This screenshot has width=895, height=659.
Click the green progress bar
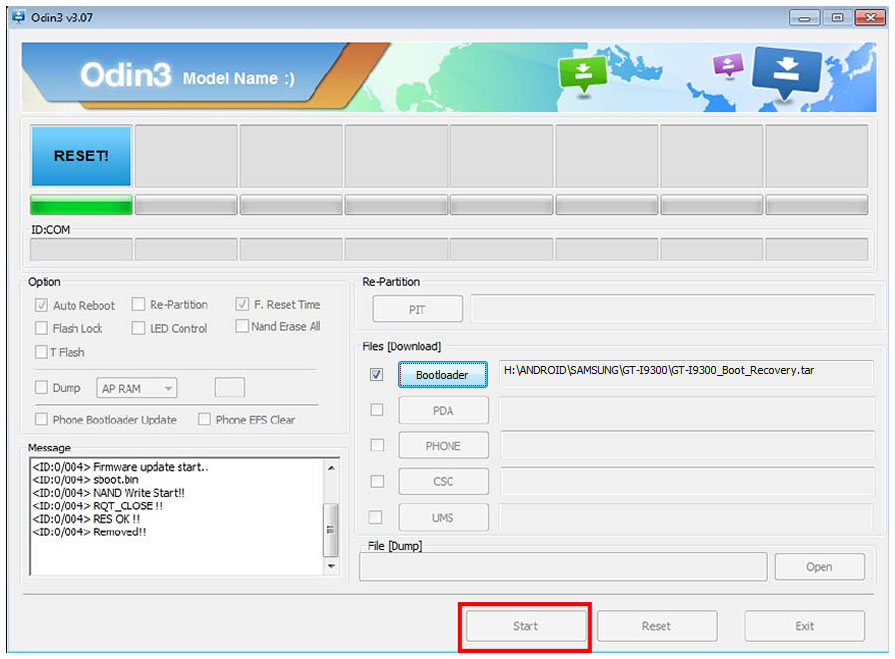tap(80, 205)
